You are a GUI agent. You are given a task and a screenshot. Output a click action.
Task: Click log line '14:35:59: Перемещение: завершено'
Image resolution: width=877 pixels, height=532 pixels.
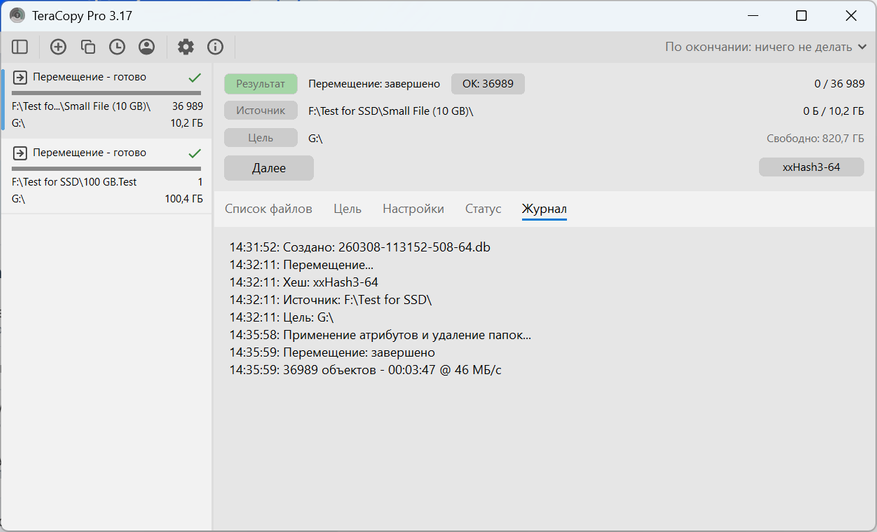[332, 353]
